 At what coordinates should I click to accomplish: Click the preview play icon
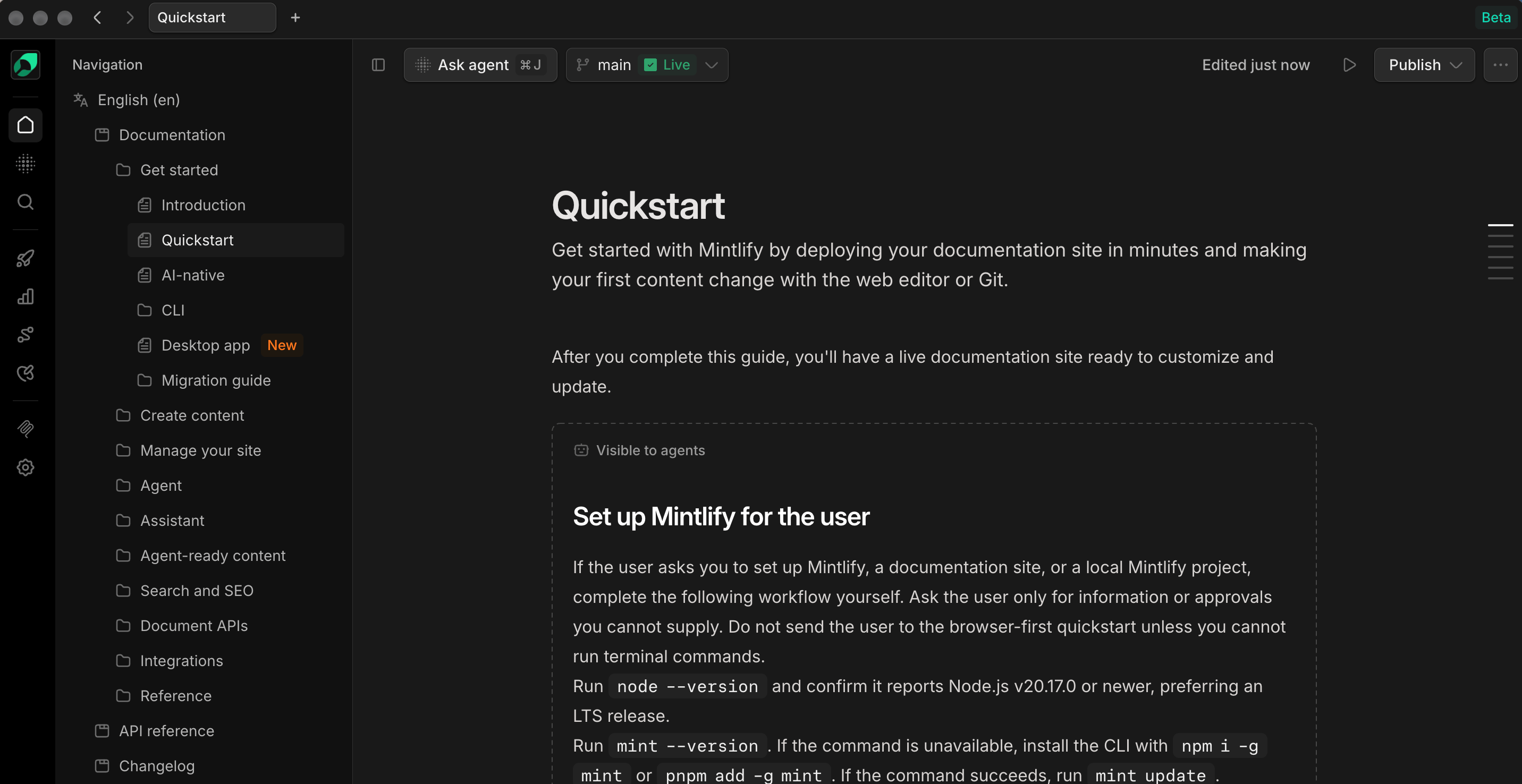pos(1349,65)
